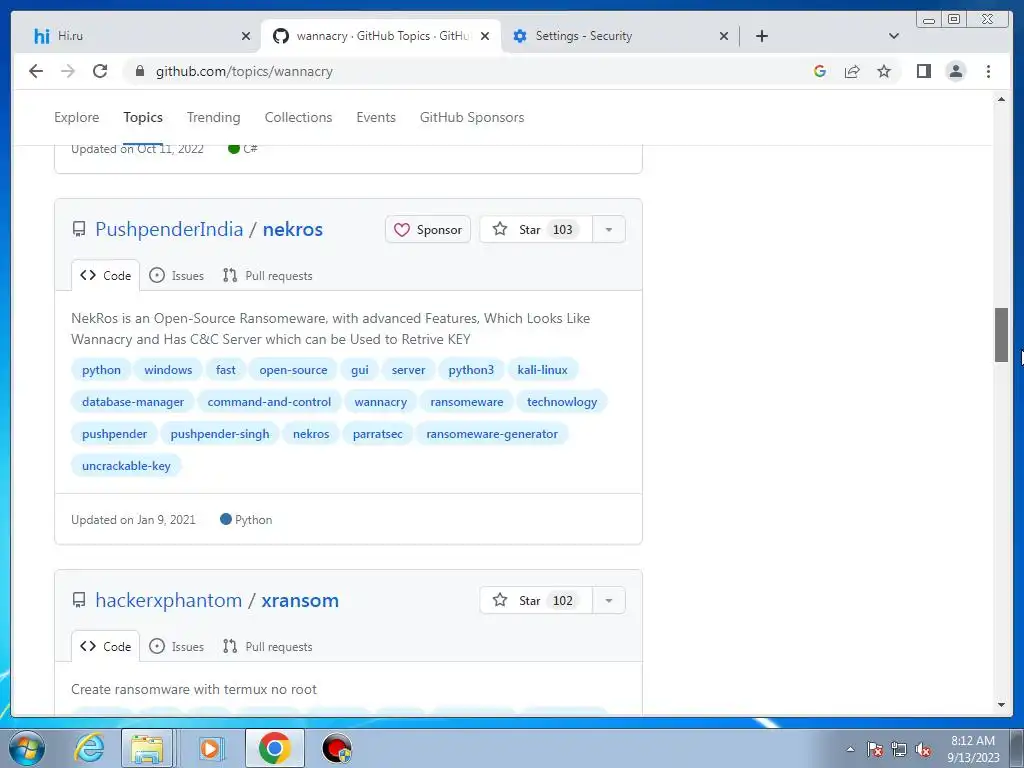Close the Settings - Security tab

(x=724, y=36)
